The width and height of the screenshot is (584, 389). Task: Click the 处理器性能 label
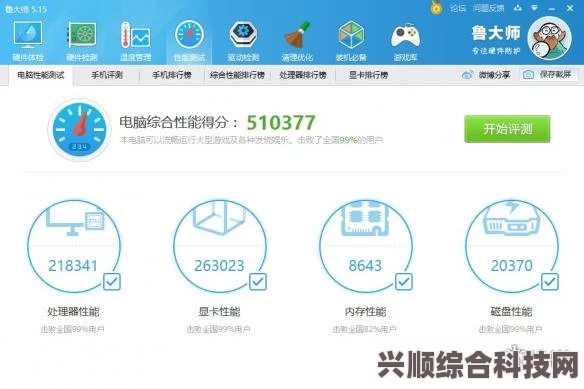tap(73, 311)
